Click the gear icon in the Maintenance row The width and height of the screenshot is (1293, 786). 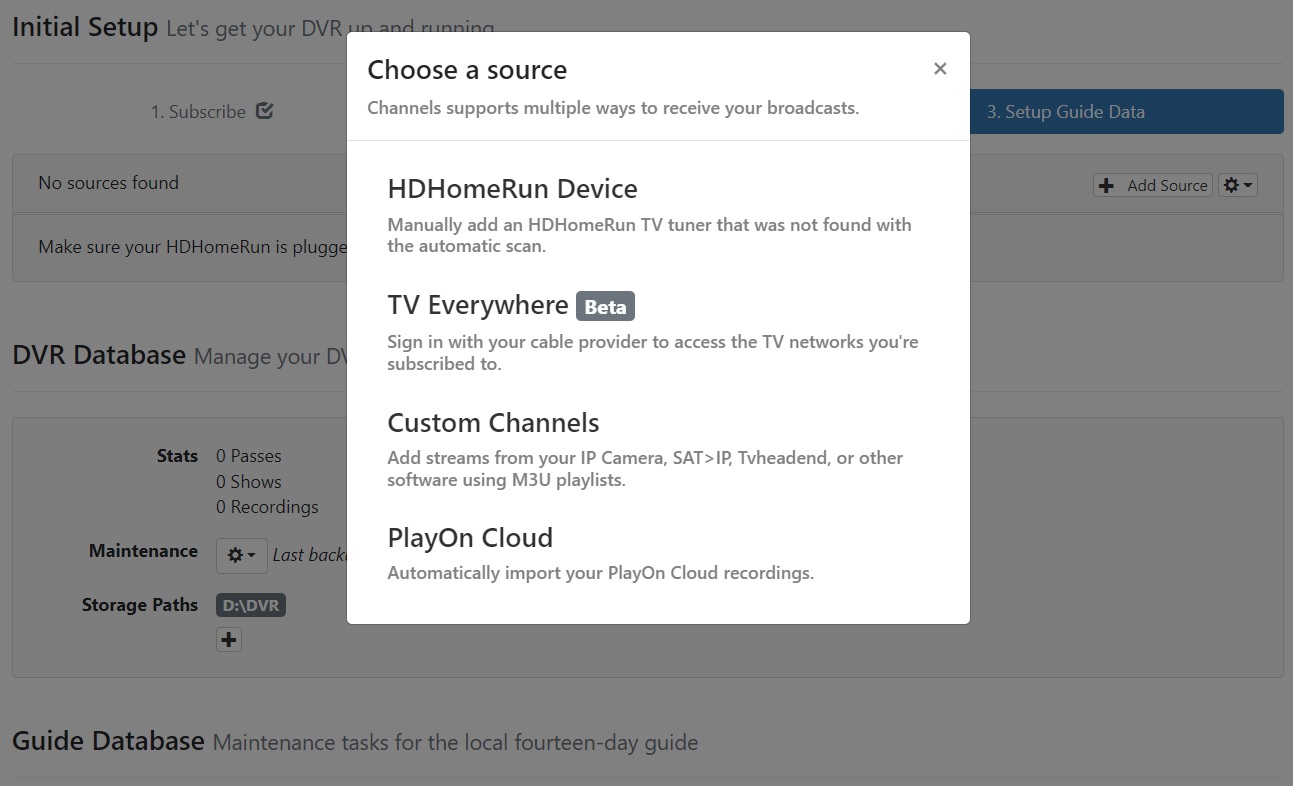[237, 556]
